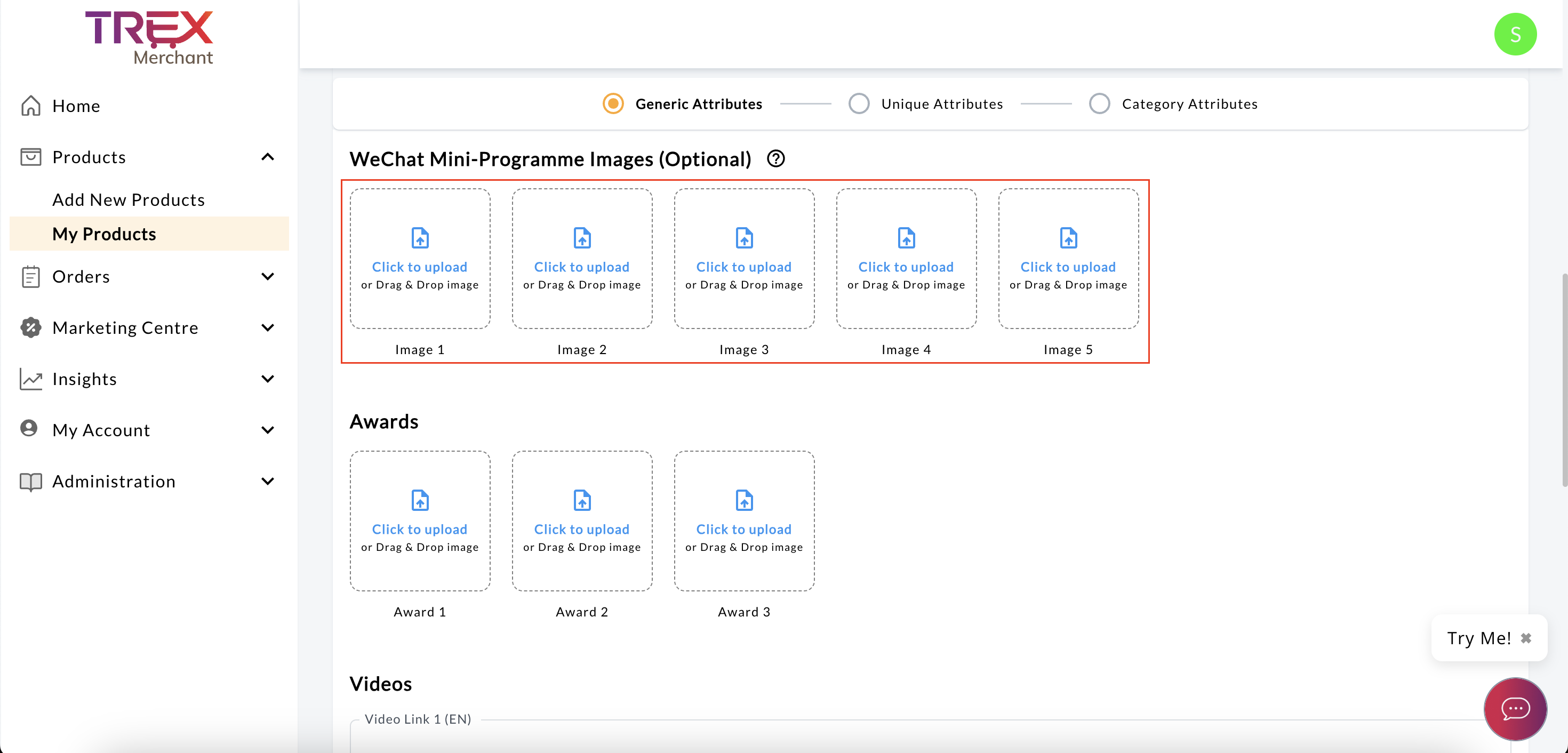Screen dimensions: 1568x753
Task: Click the Marketing Centre badge icon
Action: [x=30, y=327]
